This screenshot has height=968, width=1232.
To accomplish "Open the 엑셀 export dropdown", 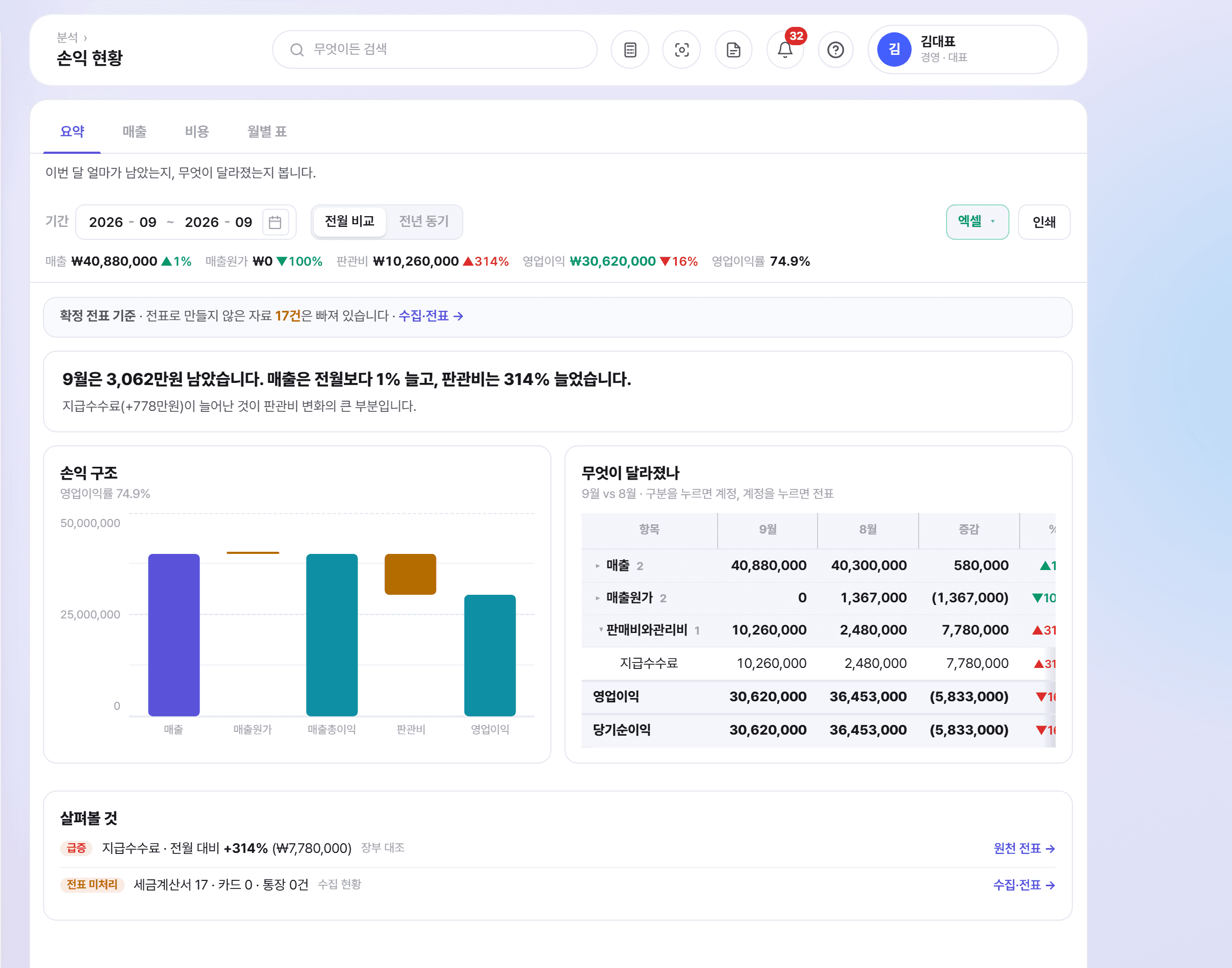I will pyautogui.click(x=977, y=222).
